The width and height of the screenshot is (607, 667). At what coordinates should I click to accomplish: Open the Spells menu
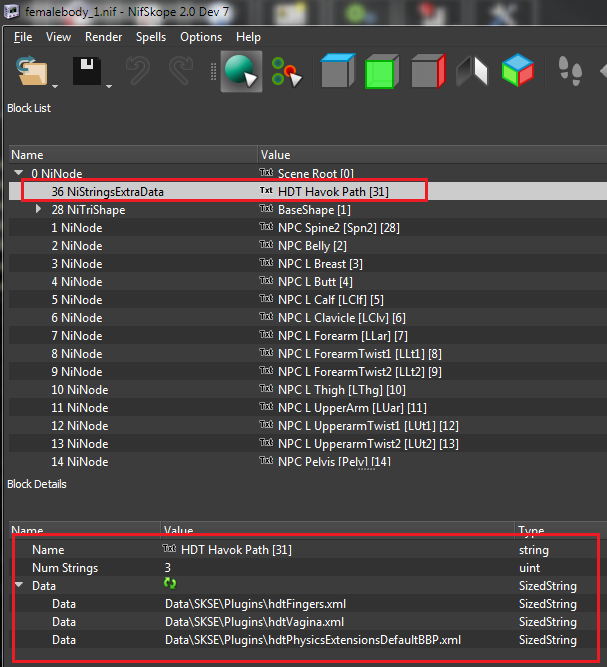coord(151,37)
